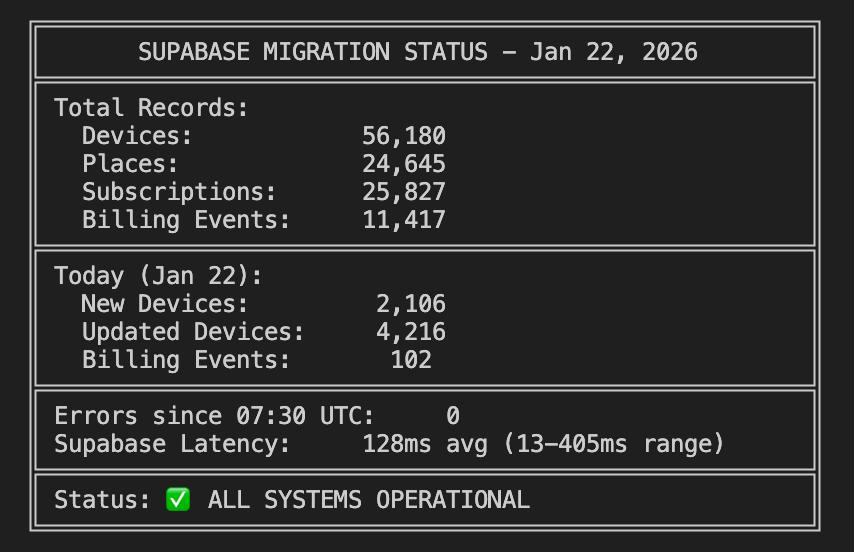Click 'Billing Events:' label under Today
This screenshot has width=854, height=552.
click(186, 360)
